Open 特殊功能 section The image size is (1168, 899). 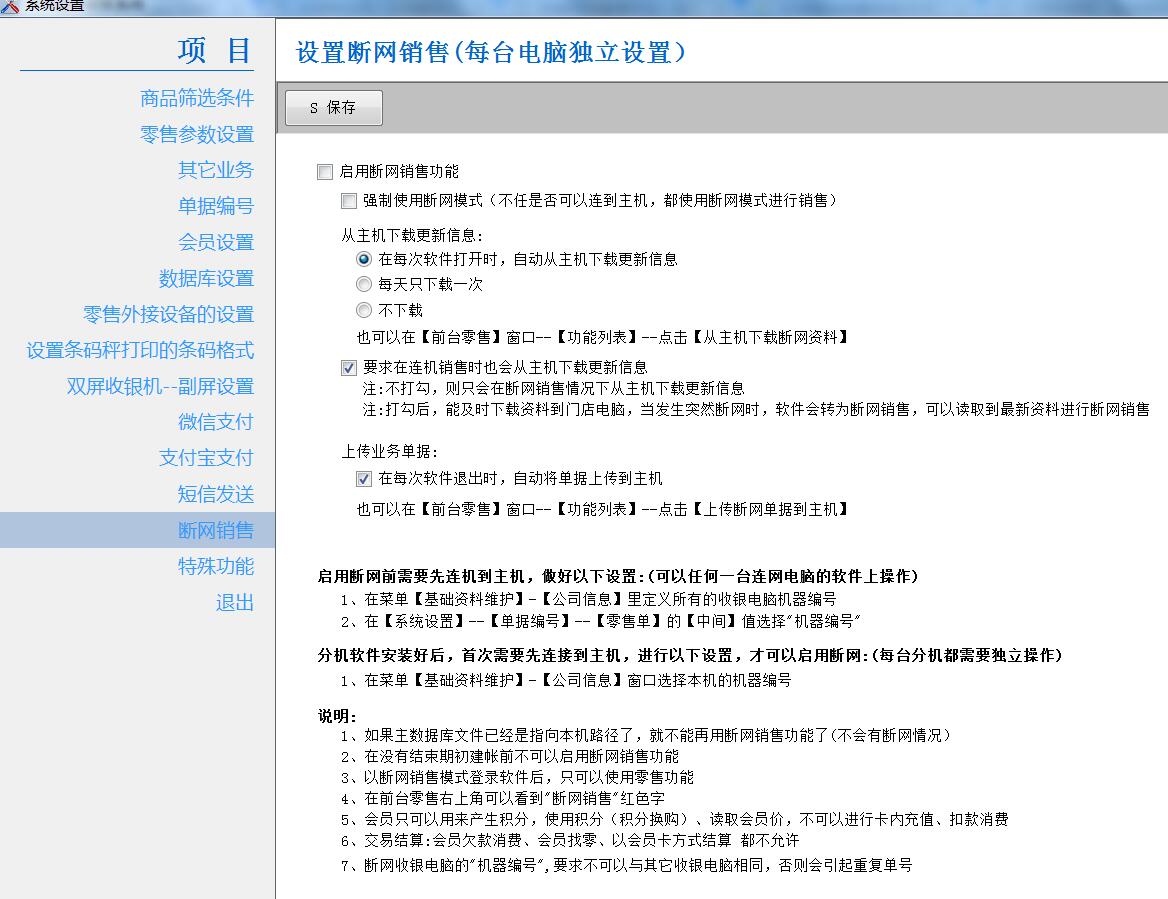[216, 566]
